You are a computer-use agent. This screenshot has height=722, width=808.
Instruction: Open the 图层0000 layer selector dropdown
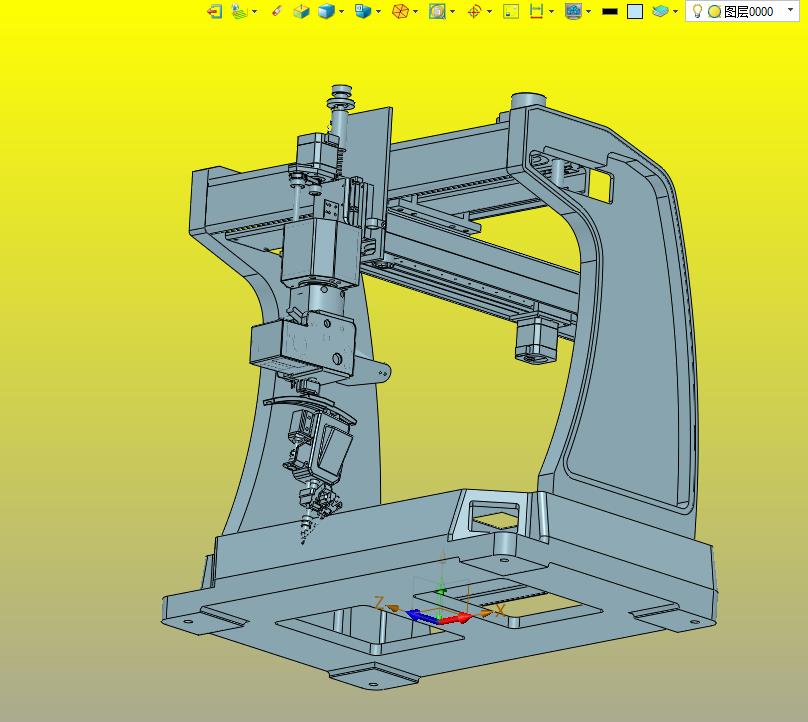pos(790,10)
